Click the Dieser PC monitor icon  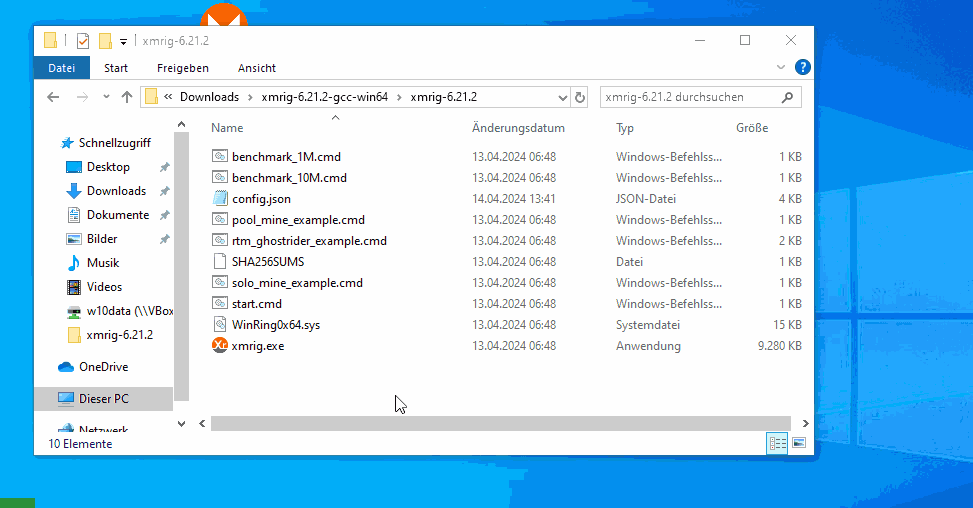pyautogui.click(x=66, y=399)
